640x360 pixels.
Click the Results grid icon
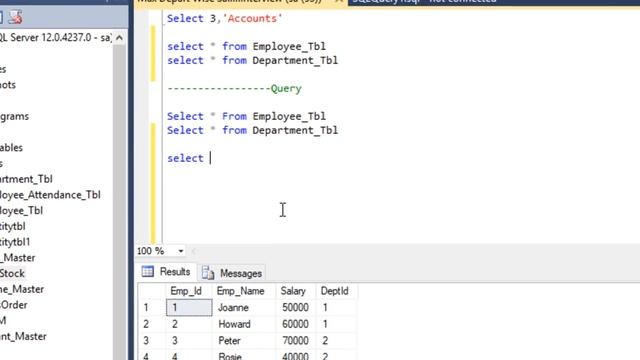[148, 271]
